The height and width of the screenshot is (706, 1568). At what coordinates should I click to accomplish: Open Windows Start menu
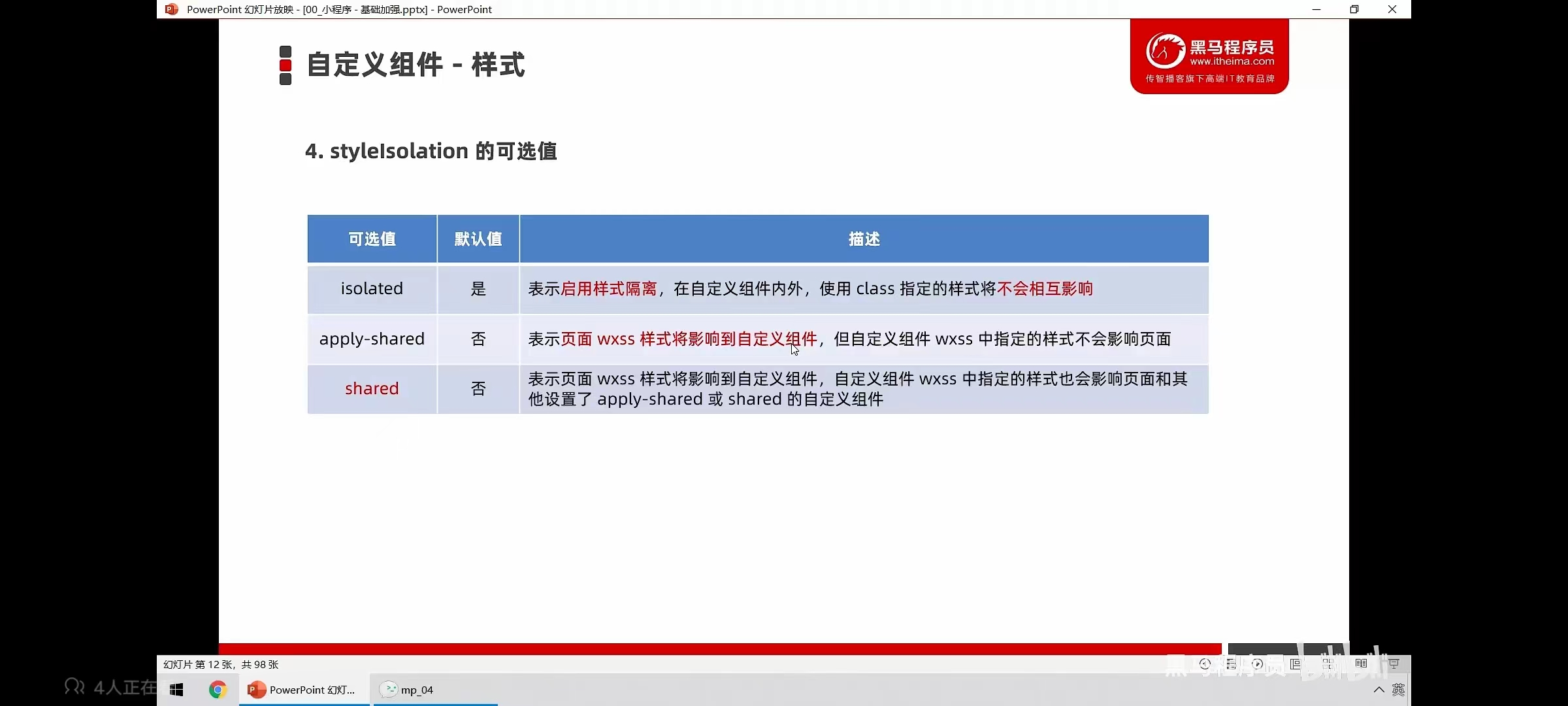point(176,690)
